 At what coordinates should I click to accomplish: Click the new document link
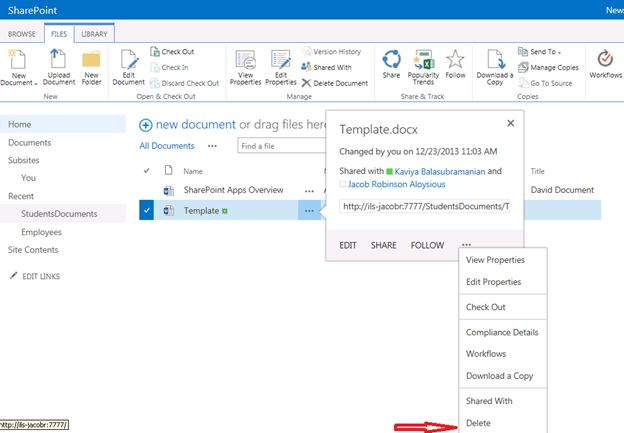tap(196, 125)
